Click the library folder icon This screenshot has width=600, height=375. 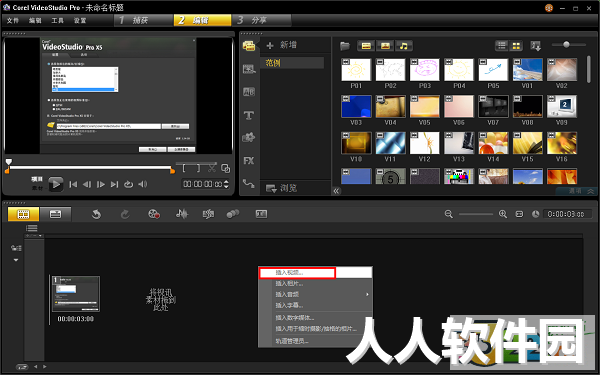pyautogui.click(x=345, y=46)
